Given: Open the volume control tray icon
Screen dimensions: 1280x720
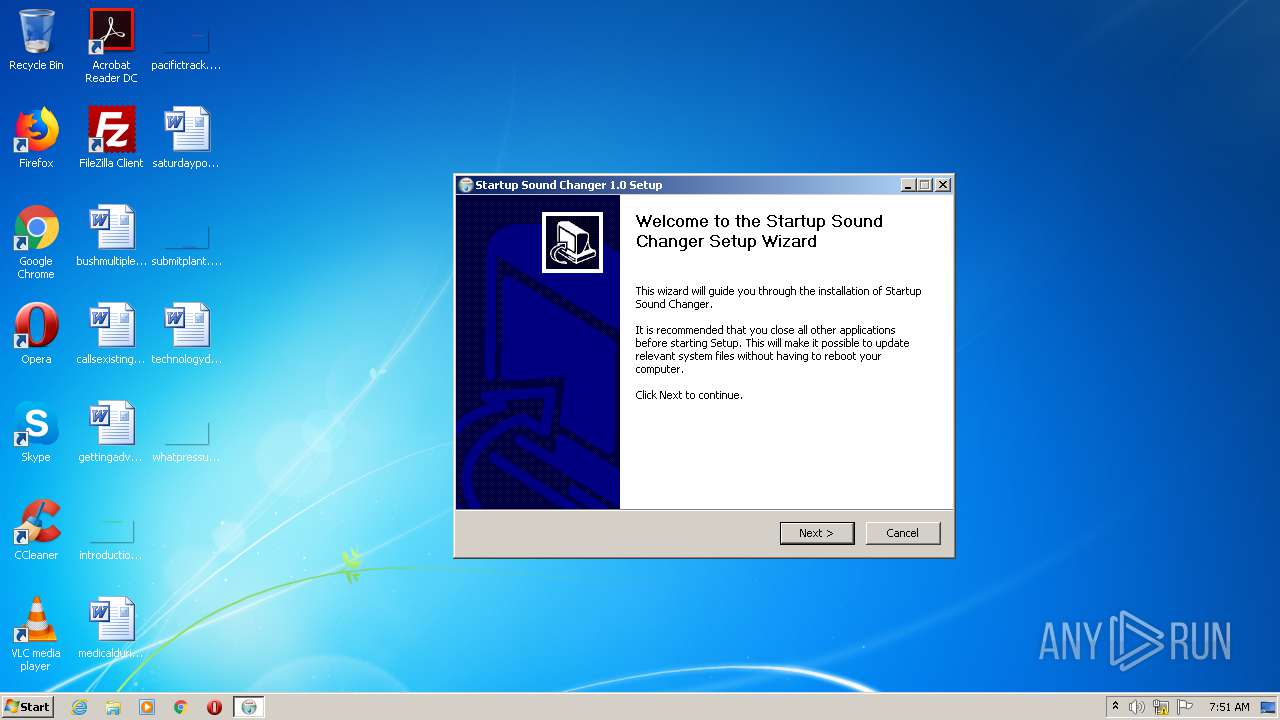Looking at the screenshot, I should click(1136, 707).
